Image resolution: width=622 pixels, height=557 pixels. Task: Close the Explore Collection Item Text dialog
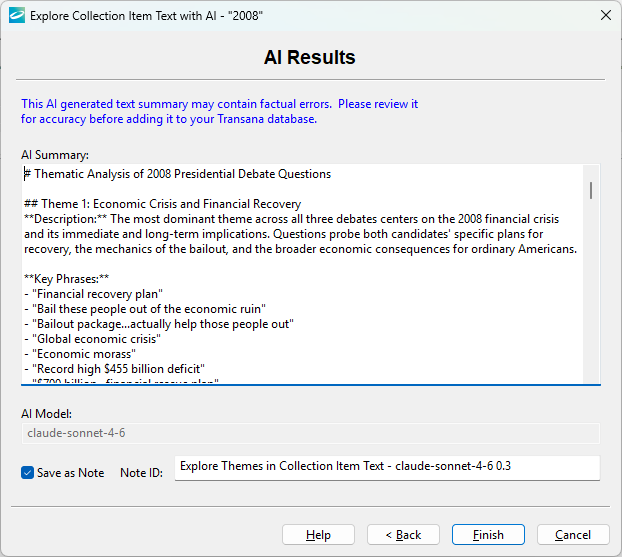(x=604, y=15)
